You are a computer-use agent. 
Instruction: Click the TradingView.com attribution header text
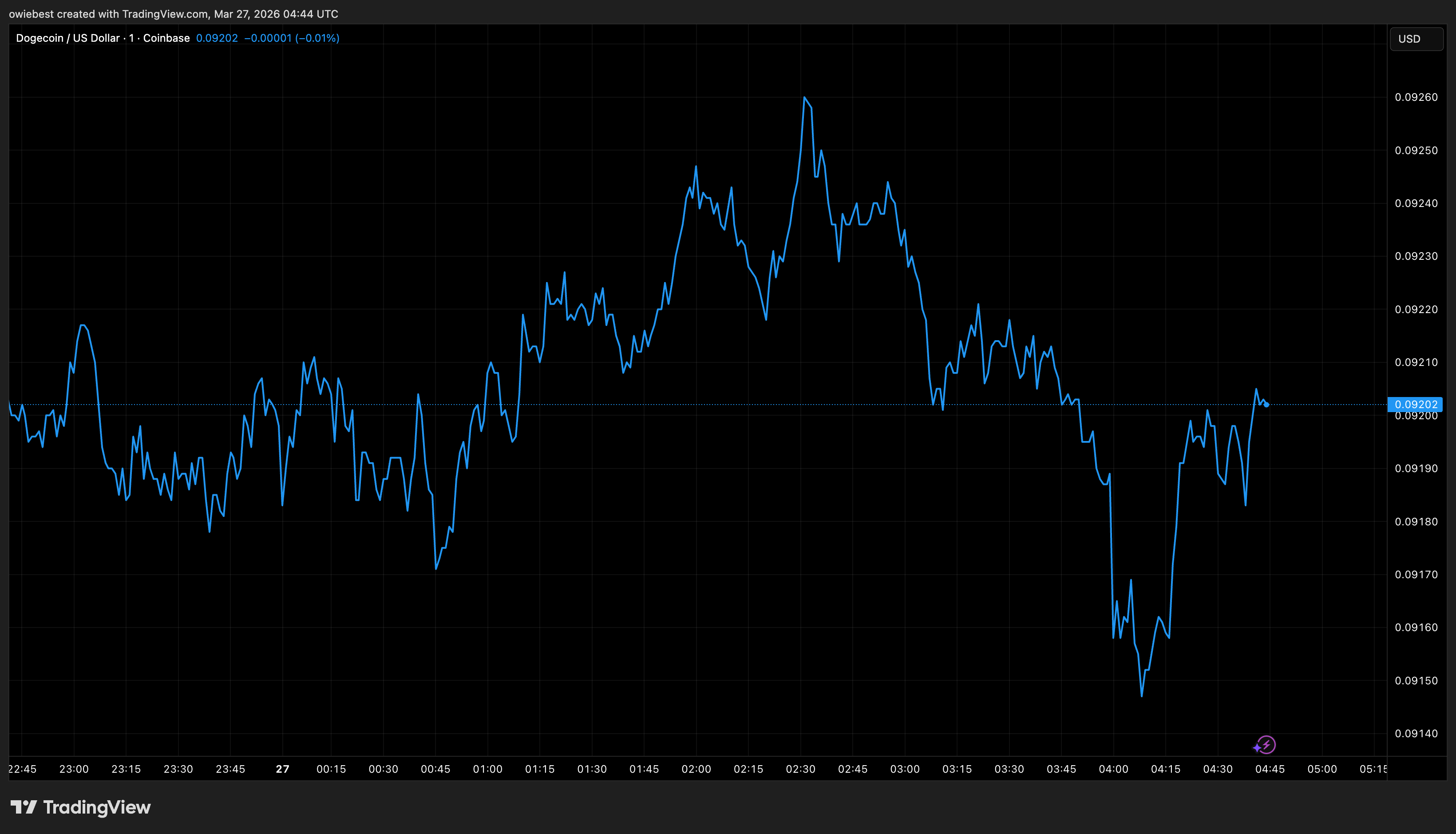[x=174, y=14]
